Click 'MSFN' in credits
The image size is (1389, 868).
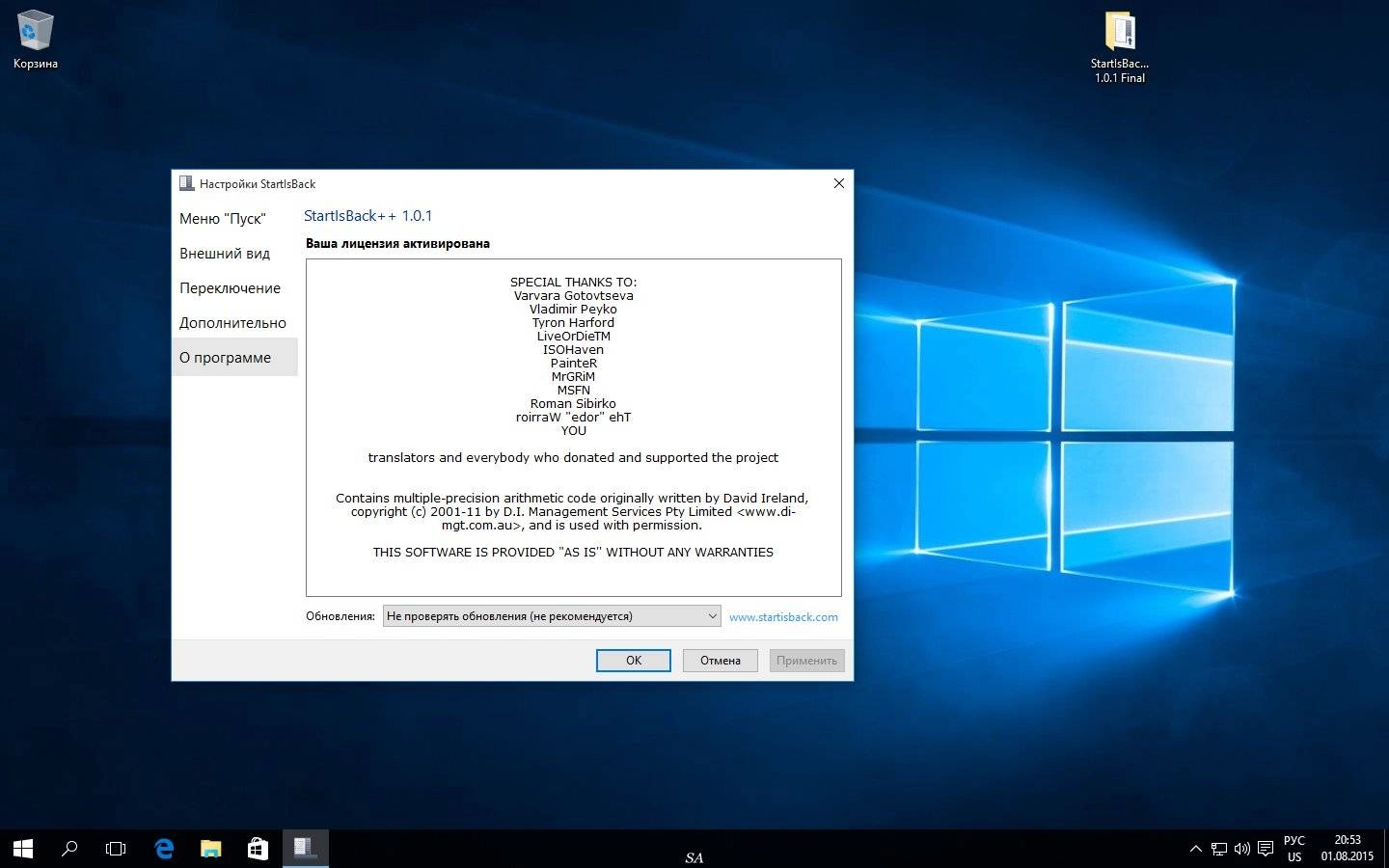click(x=573, y=391)
